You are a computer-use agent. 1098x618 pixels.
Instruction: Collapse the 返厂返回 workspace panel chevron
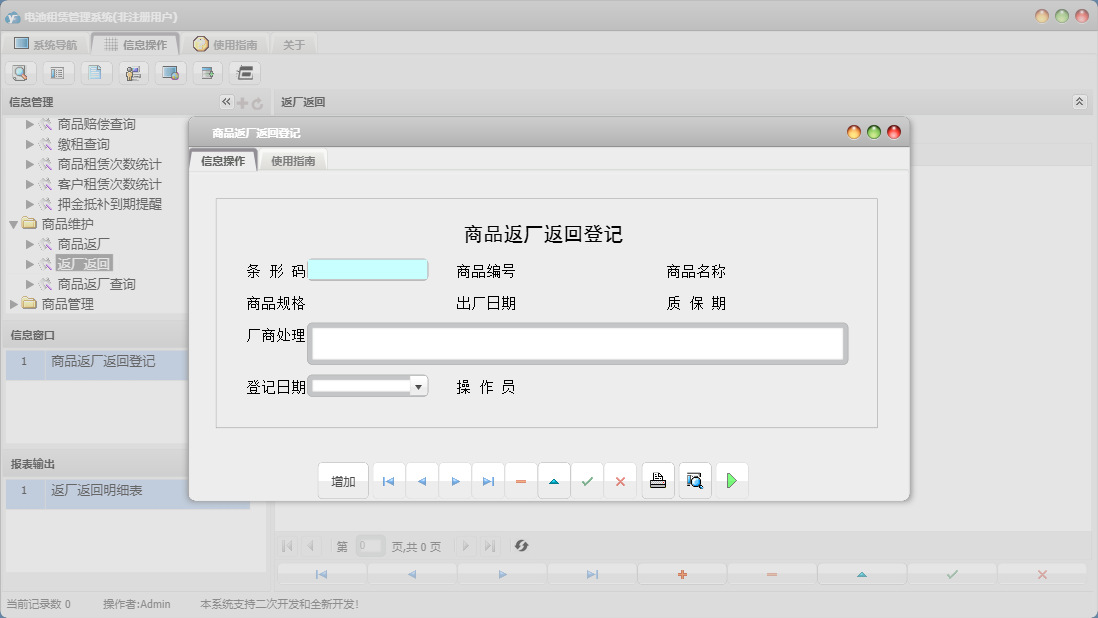1078,101
